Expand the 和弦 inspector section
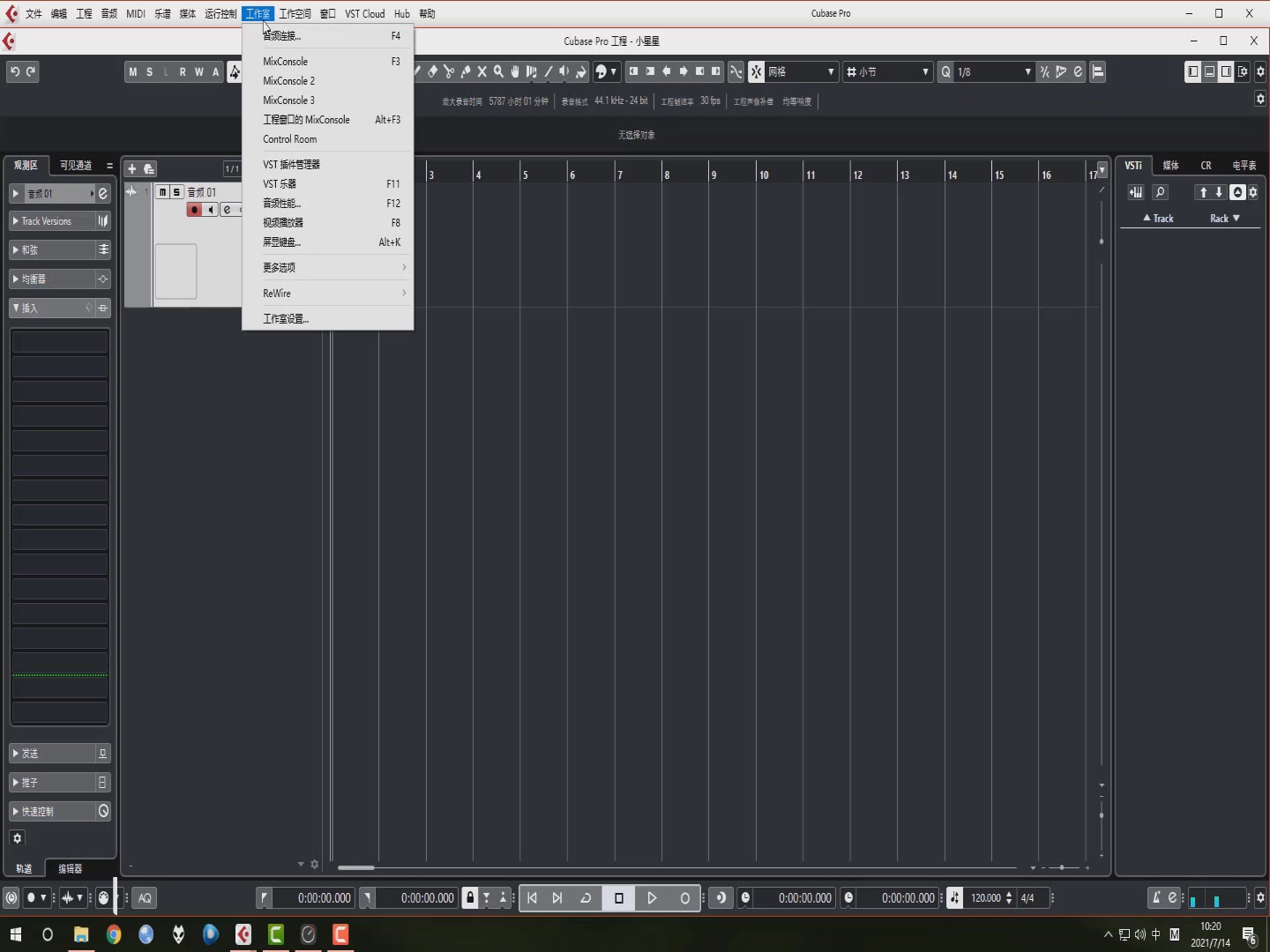Screen dimensions: 1270x952 (x=31, y=249)
